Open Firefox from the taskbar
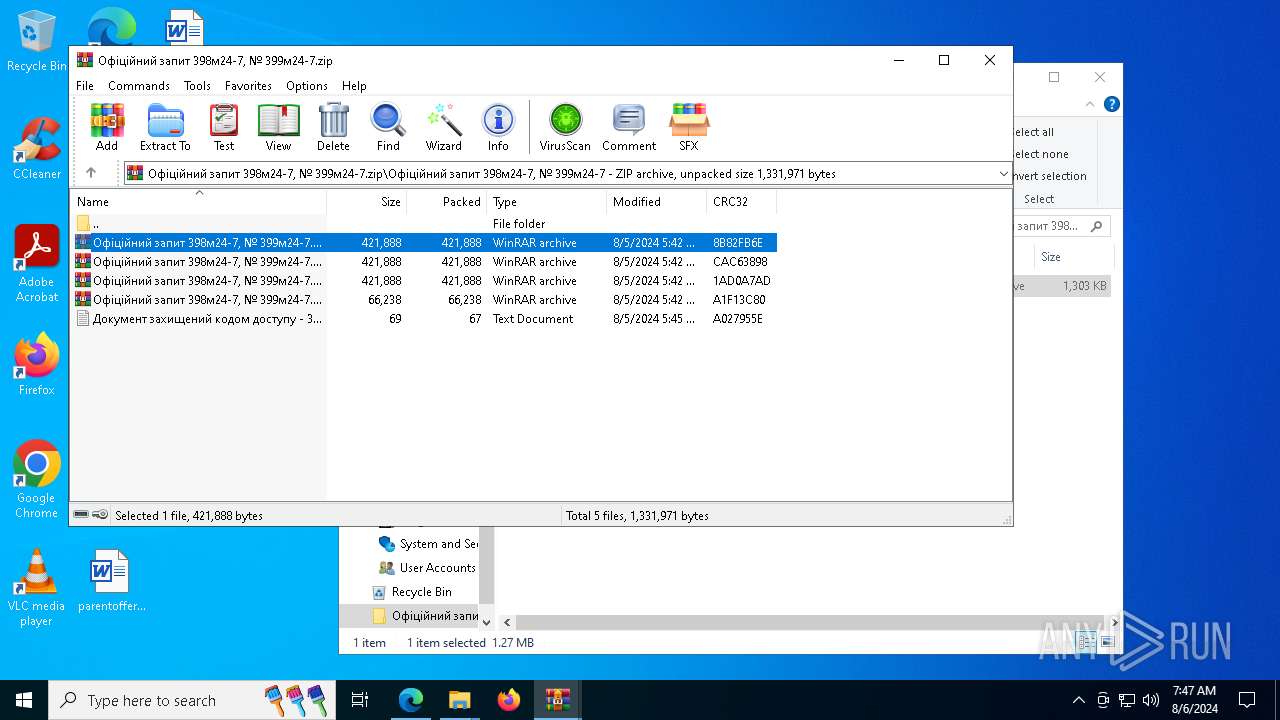 coord(509,700)
